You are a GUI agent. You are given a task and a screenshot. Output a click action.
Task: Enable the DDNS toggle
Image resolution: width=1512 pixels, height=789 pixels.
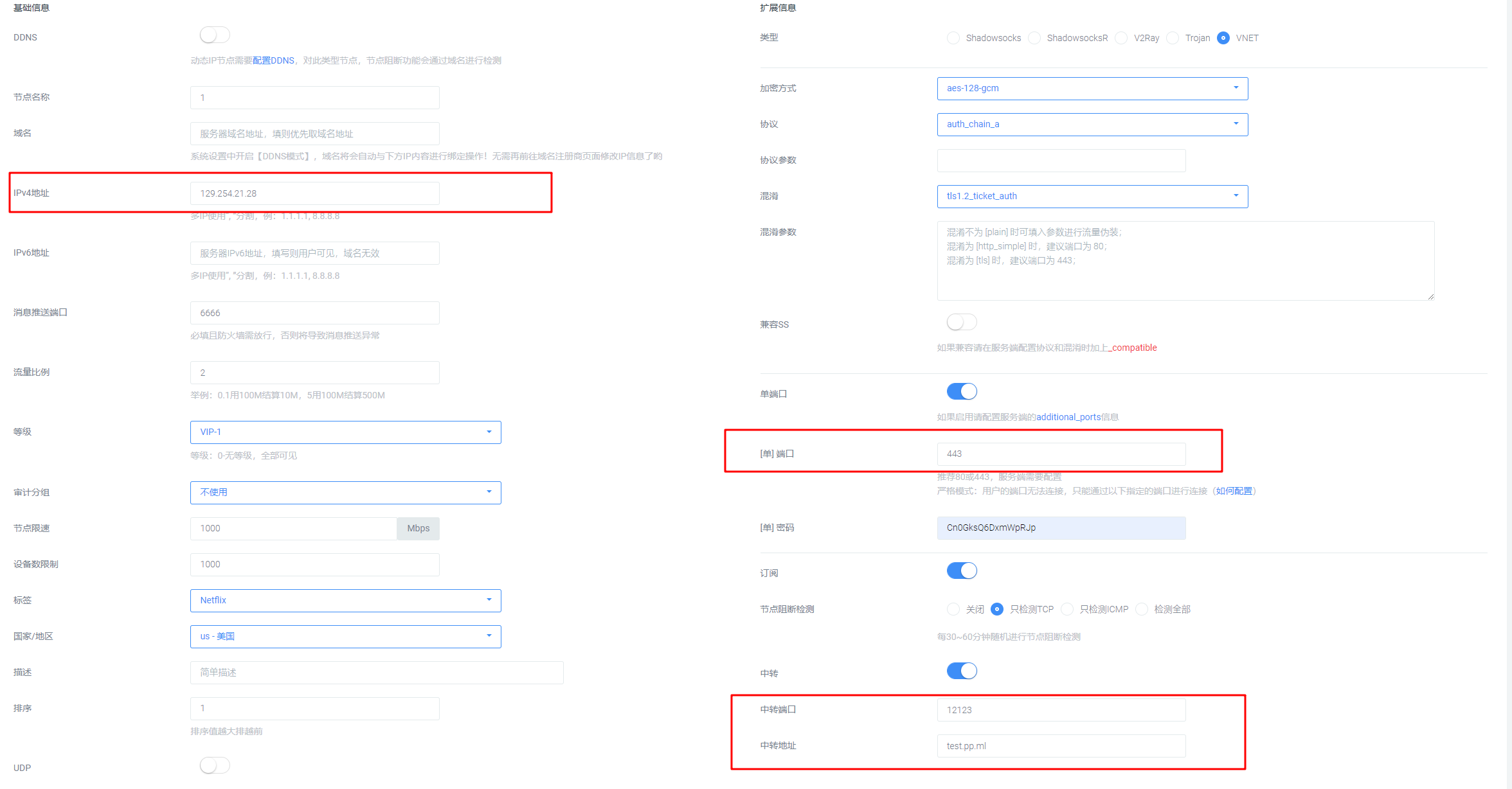(x=214, y=35)
